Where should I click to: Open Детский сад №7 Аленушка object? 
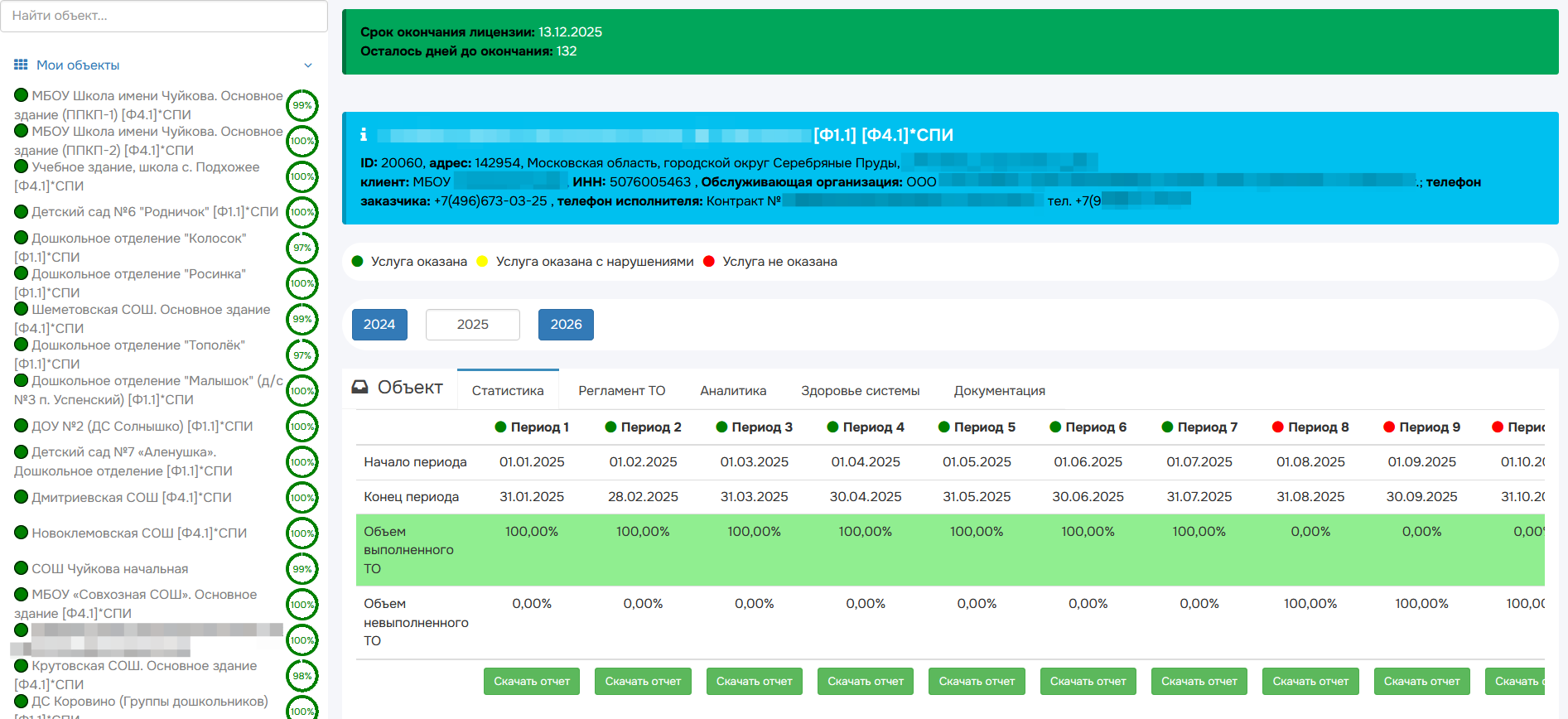tap(124, 461)
